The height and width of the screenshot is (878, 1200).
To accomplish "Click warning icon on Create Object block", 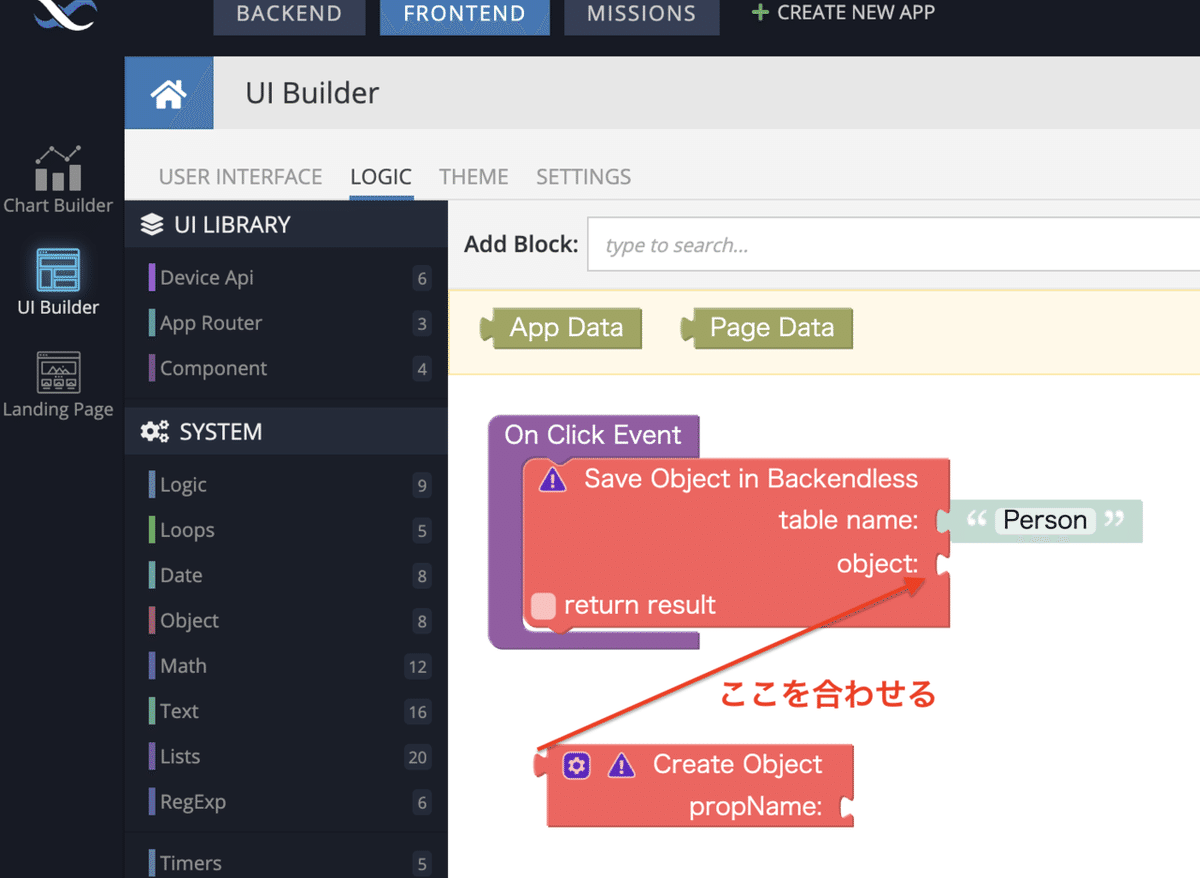I will pos(621,766).
